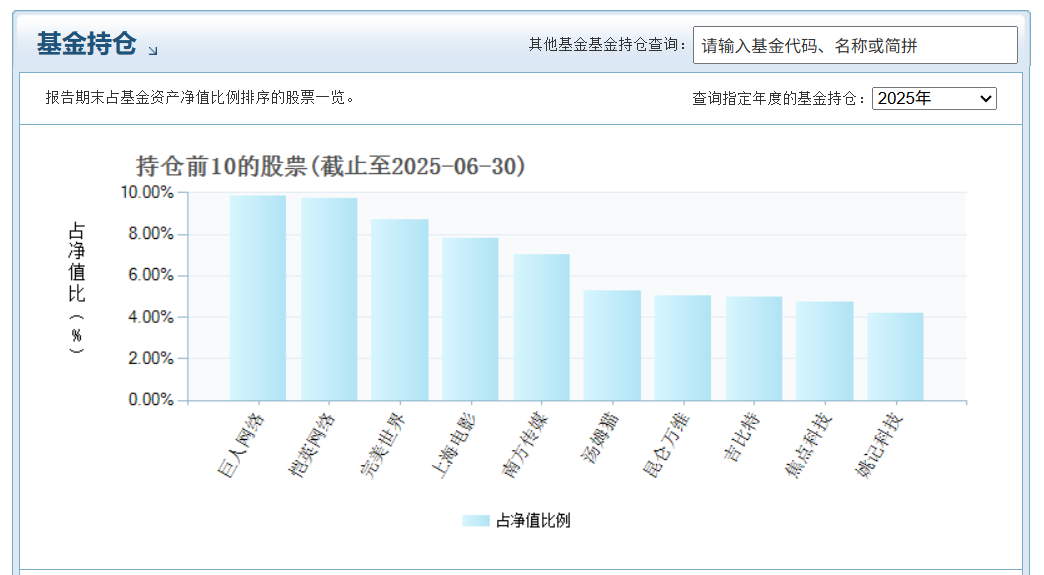
Task: Click the 姚记科技 axis label
Action: coord(878,445)
